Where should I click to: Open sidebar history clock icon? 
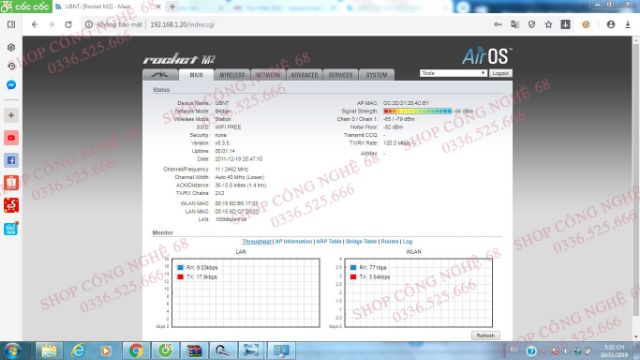[11, 66]
